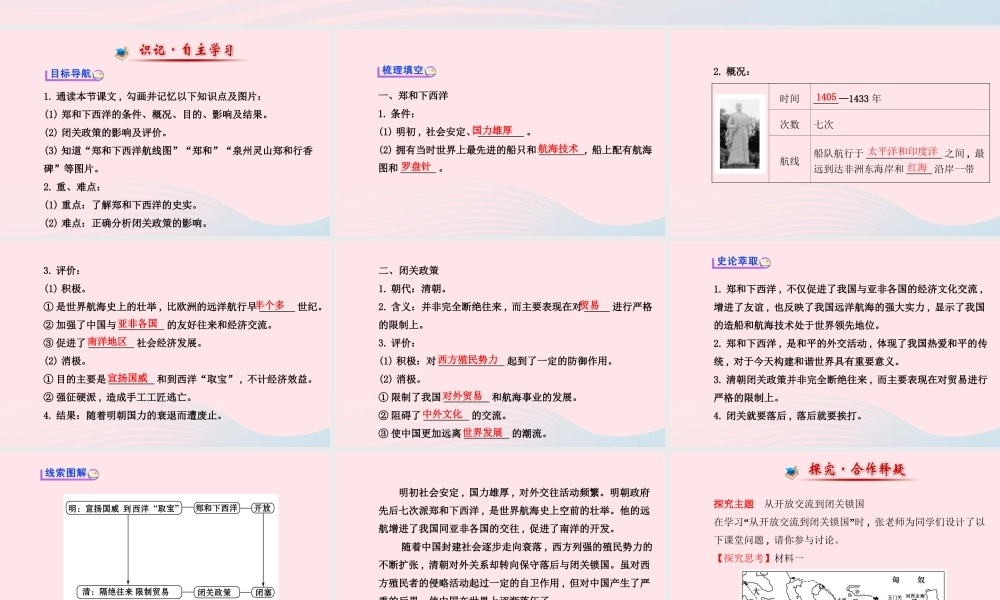Click the red answer 世界发展
This screenshot has width=1000, height=600.
click(483, 432)
